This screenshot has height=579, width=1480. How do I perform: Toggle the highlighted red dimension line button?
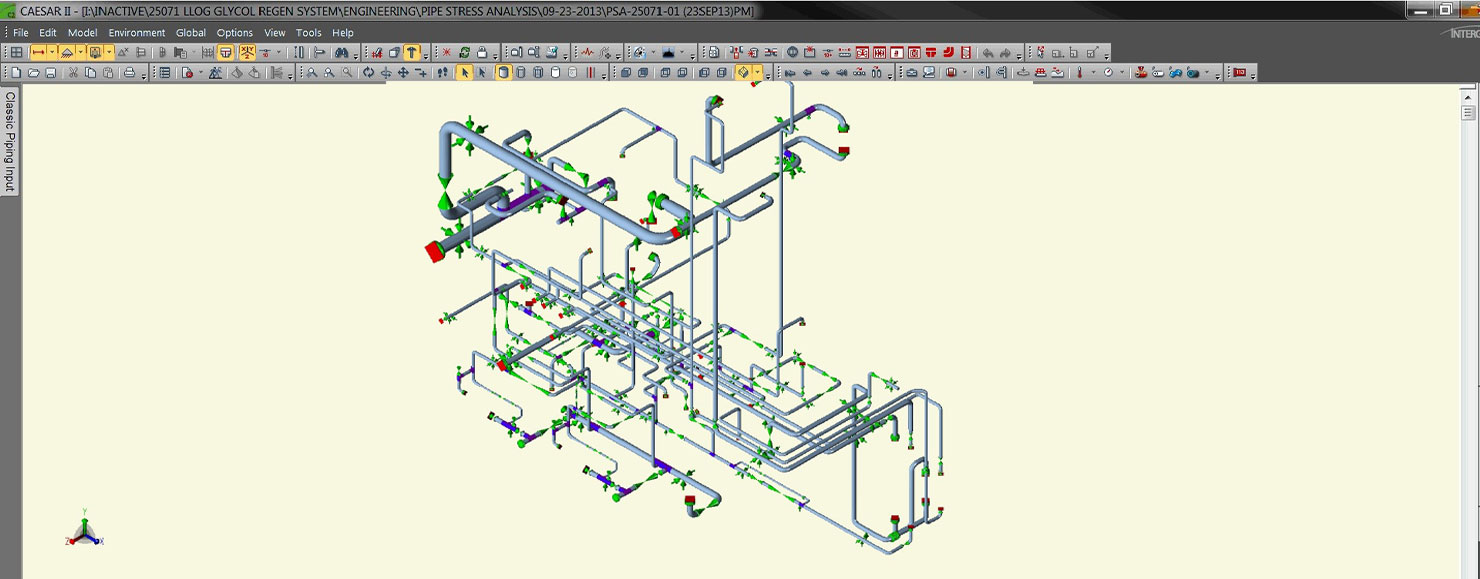pos(39,52)
